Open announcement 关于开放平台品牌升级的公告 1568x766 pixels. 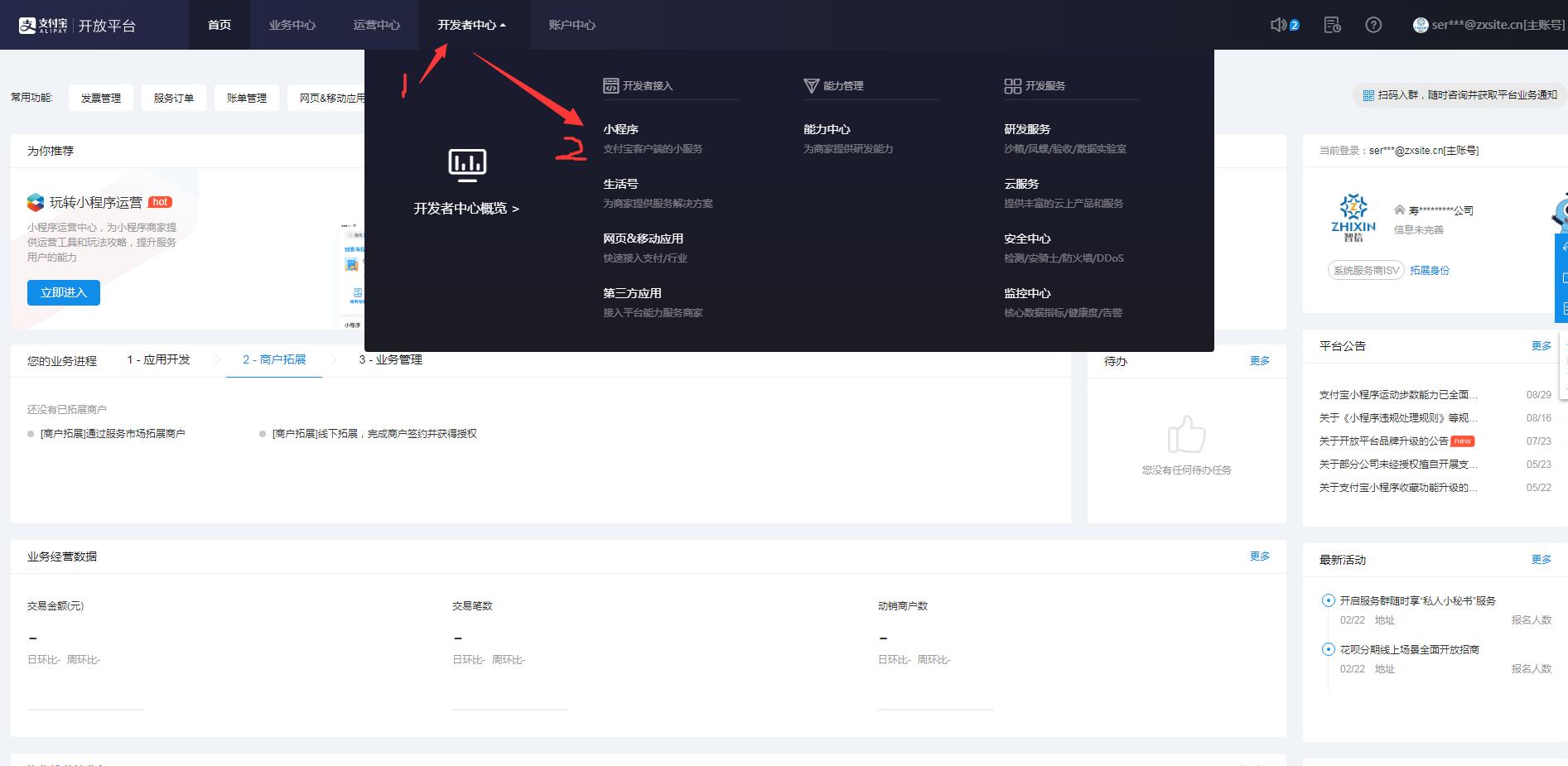pyautogui.click(x=1384, y=441)
